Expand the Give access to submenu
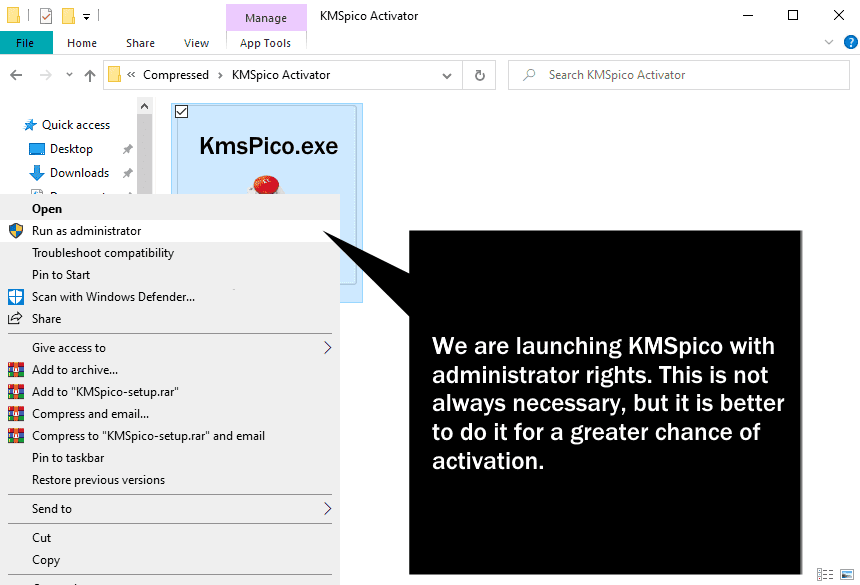The image size is (860, 585). 170,348
